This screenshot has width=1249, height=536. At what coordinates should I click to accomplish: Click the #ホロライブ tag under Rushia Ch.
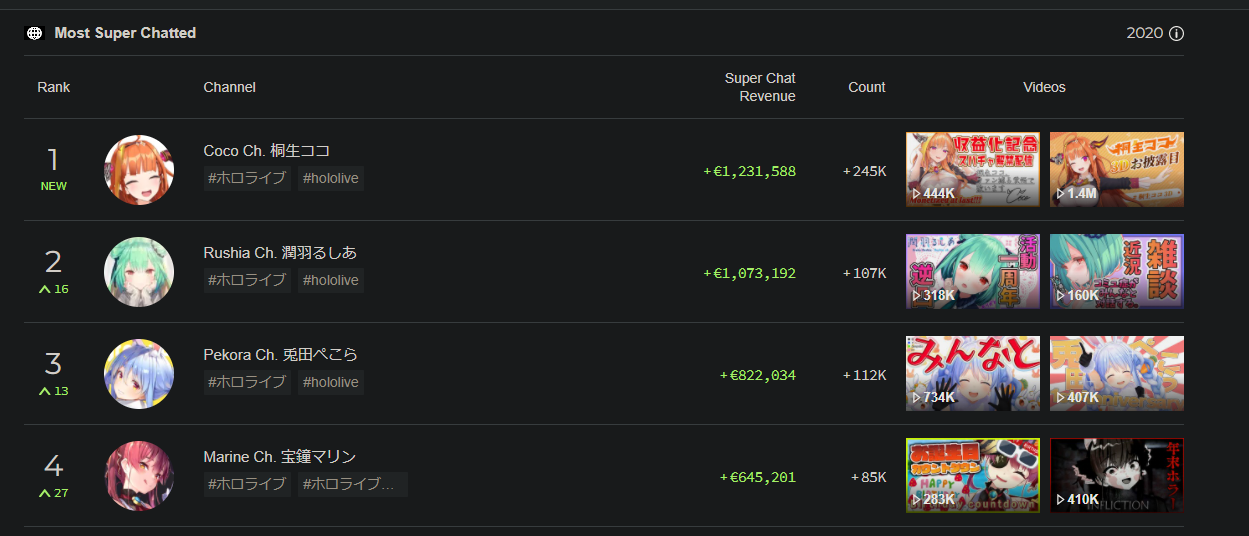click(247, 281)
